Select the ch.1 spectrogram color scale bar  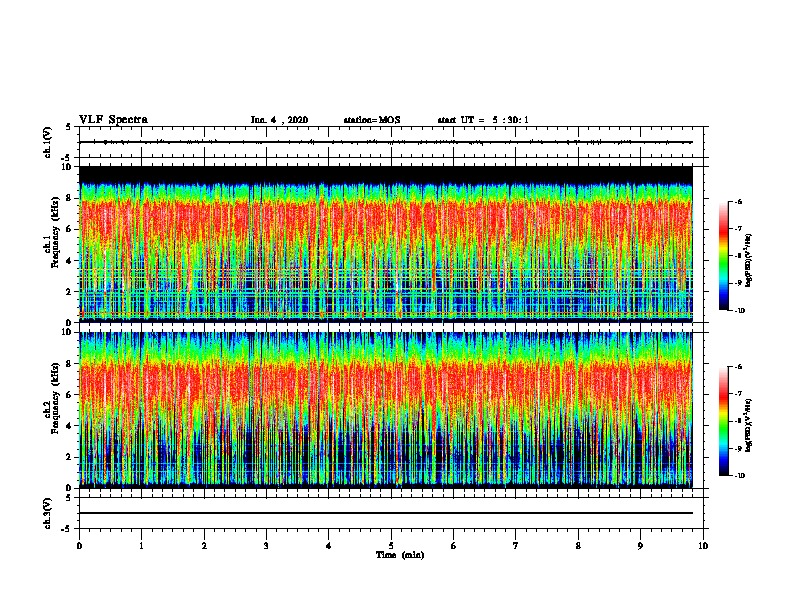pyautogui.click(x=723, y=256)
